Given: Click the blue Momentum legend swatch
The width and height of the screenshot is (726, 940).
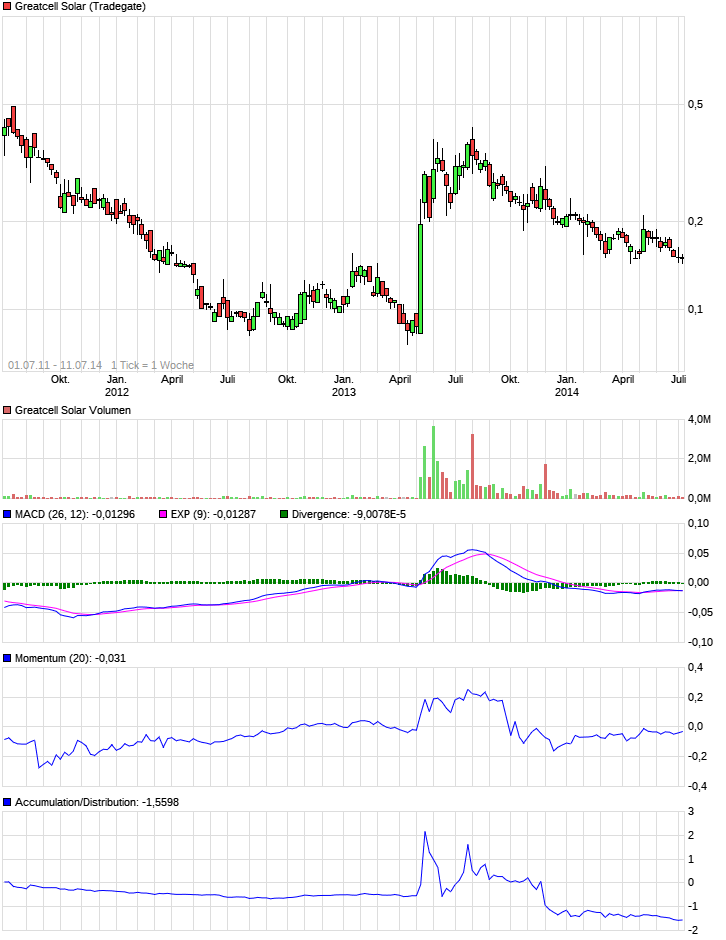Looking at the screenshot, I should [x=7, y=658].
